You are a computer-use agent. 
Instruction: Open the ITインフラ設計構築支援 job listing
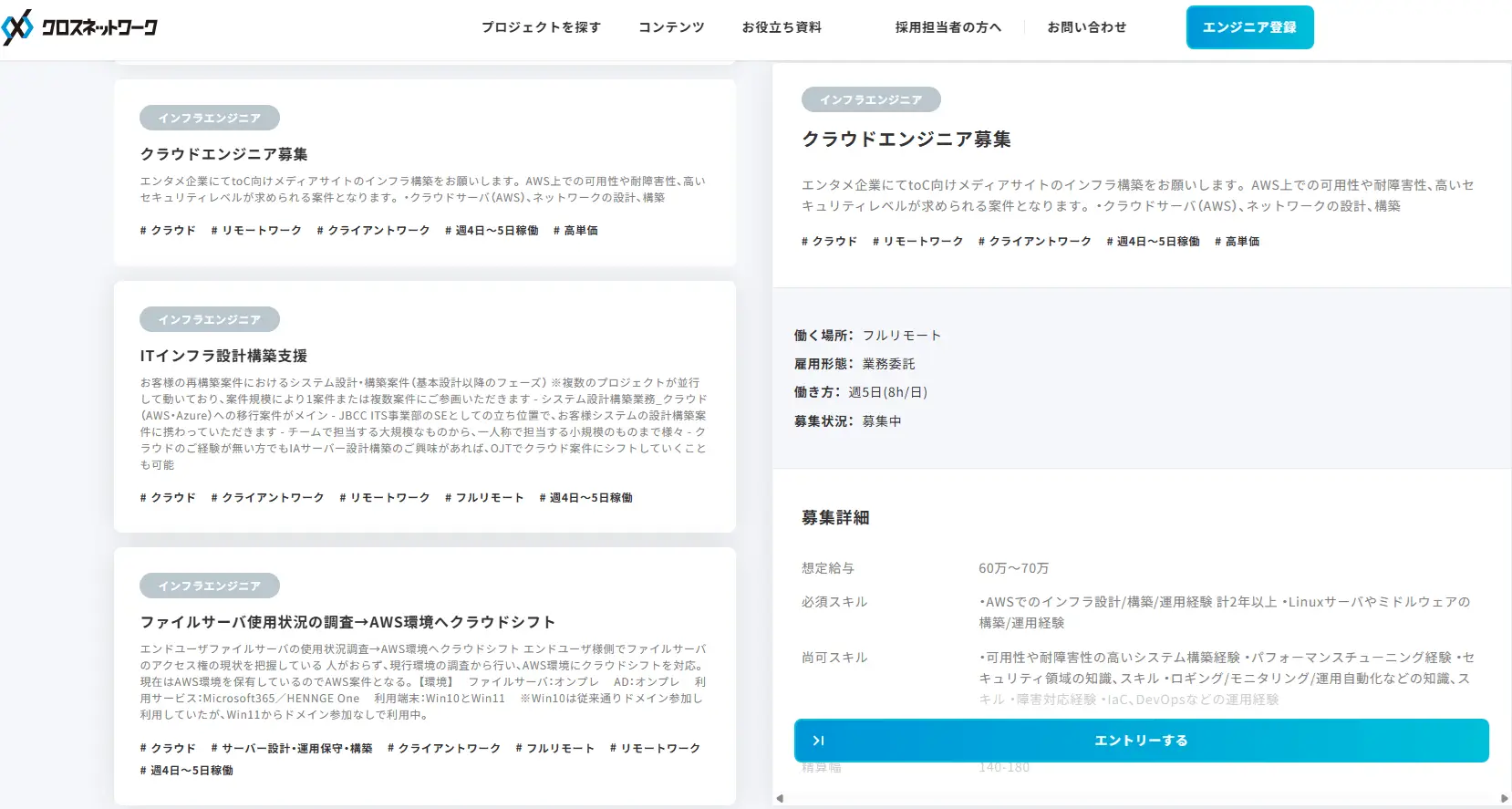click(223, 356)
